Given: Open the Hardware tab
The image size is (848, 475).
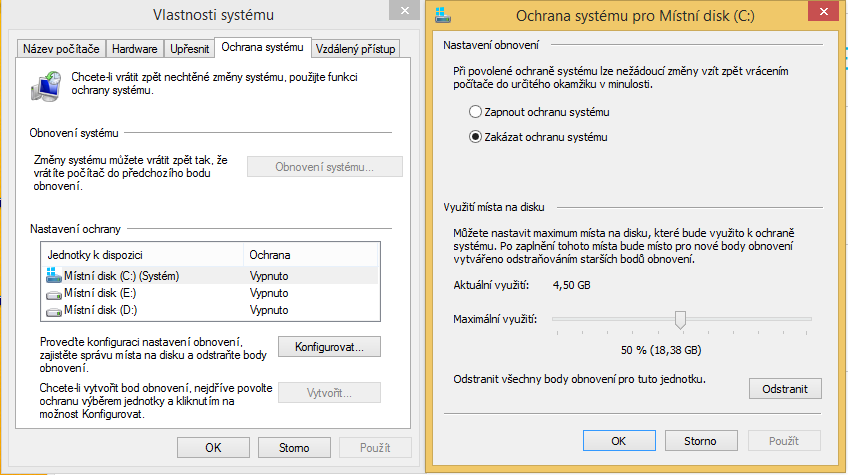Looking at the screenshot, I should click(x=134, y=48).
